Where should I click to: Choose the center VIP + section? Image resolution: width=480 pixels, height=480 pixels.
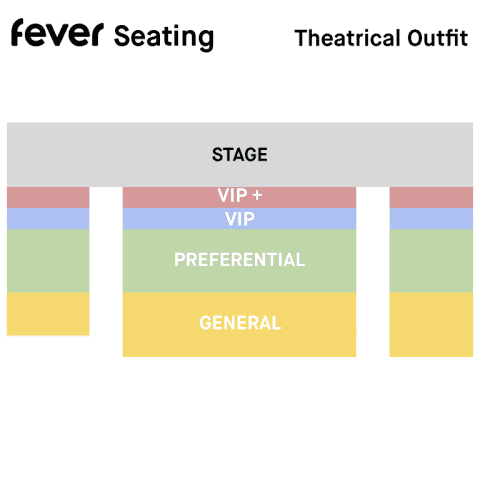(x=239, y=197)
